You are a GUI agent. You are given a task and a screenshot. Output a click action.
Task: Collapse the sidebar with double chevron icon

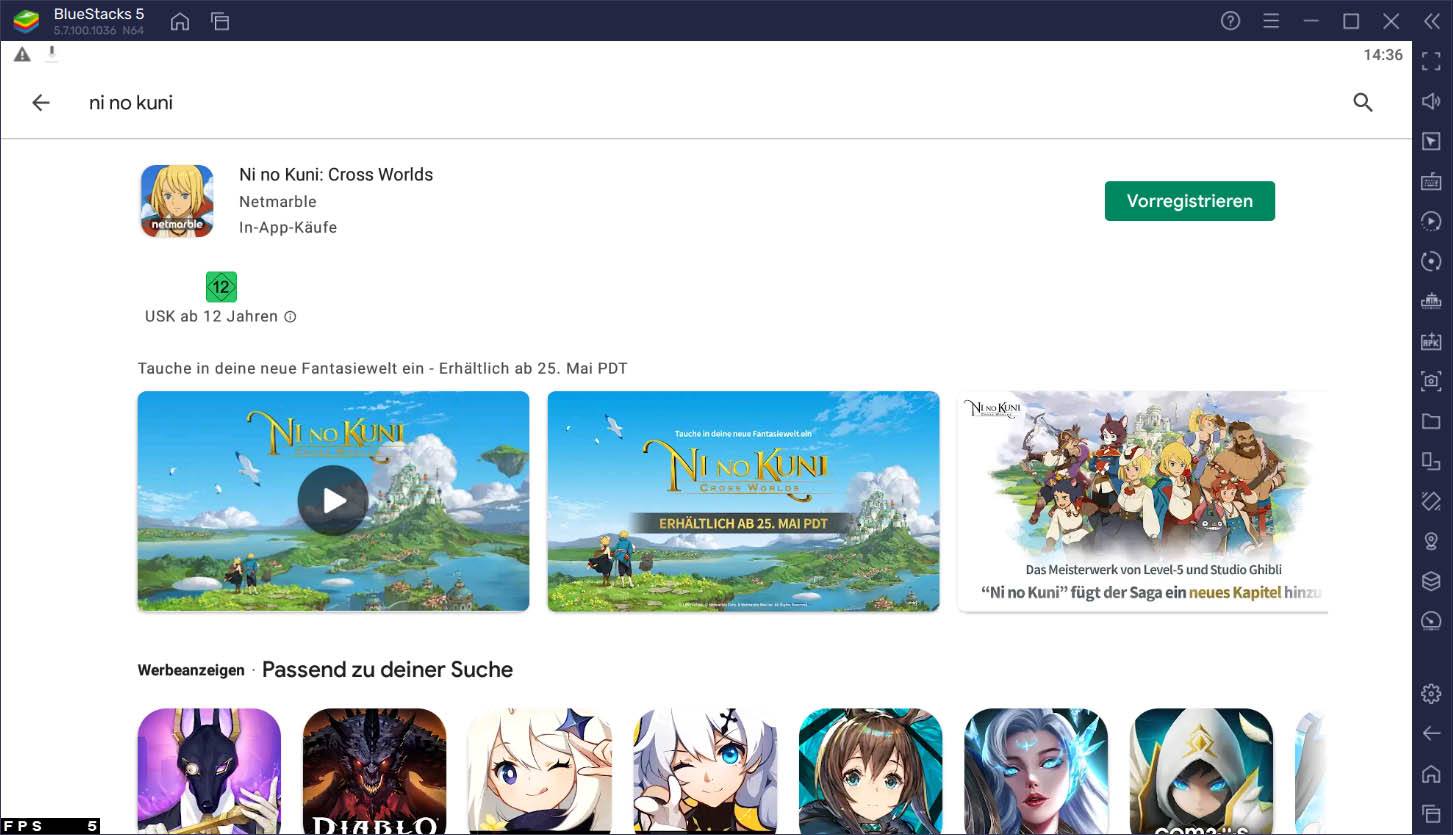[1432, 21]
